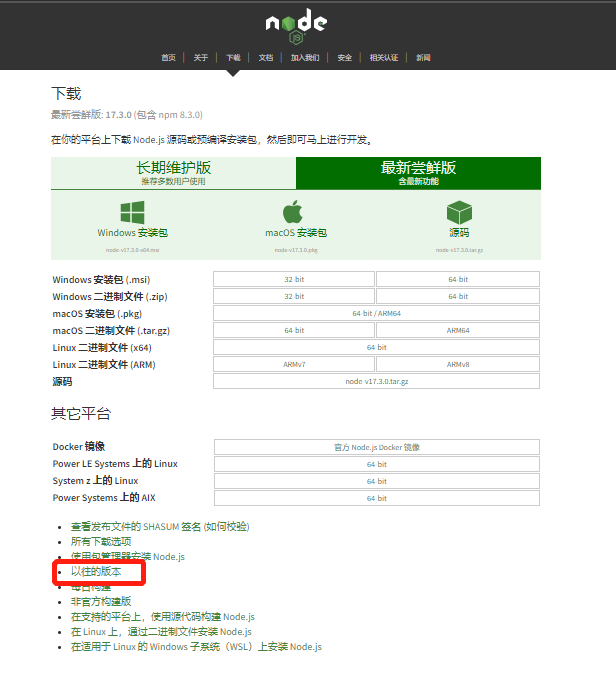Download Windows 二进制文件 (.zip) 64 bit
This screenshot has width=616, height=689.
tap(458, 296)
